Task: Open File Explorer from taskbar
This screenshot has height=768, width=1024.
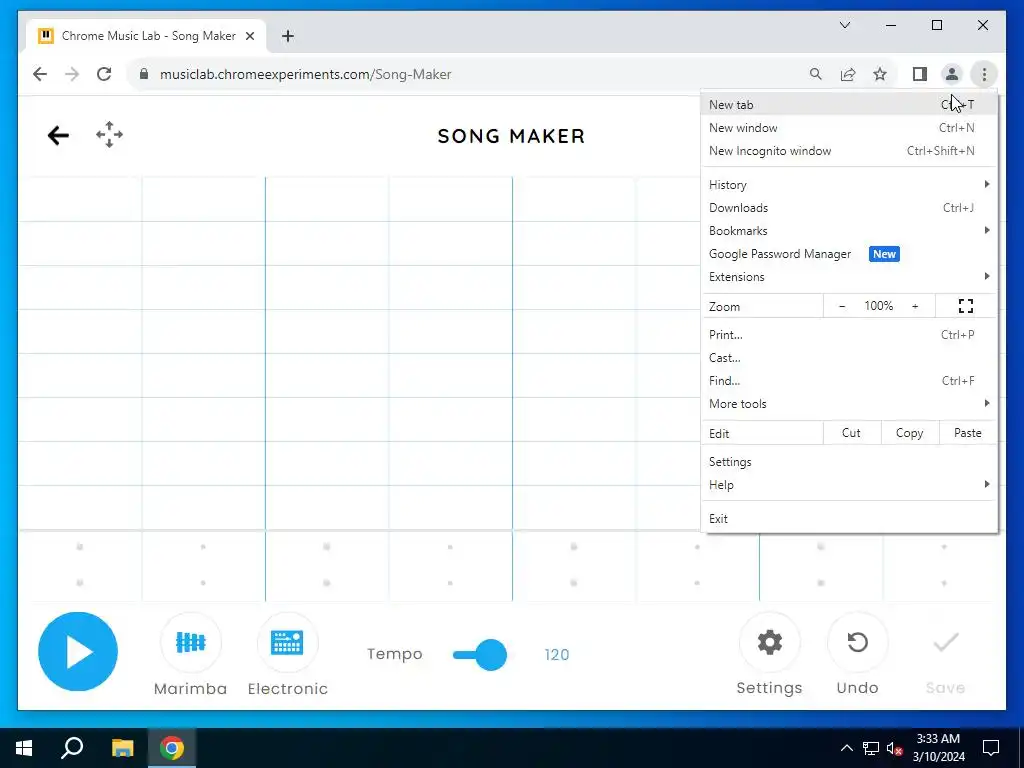Action: (x=122, y=748)
